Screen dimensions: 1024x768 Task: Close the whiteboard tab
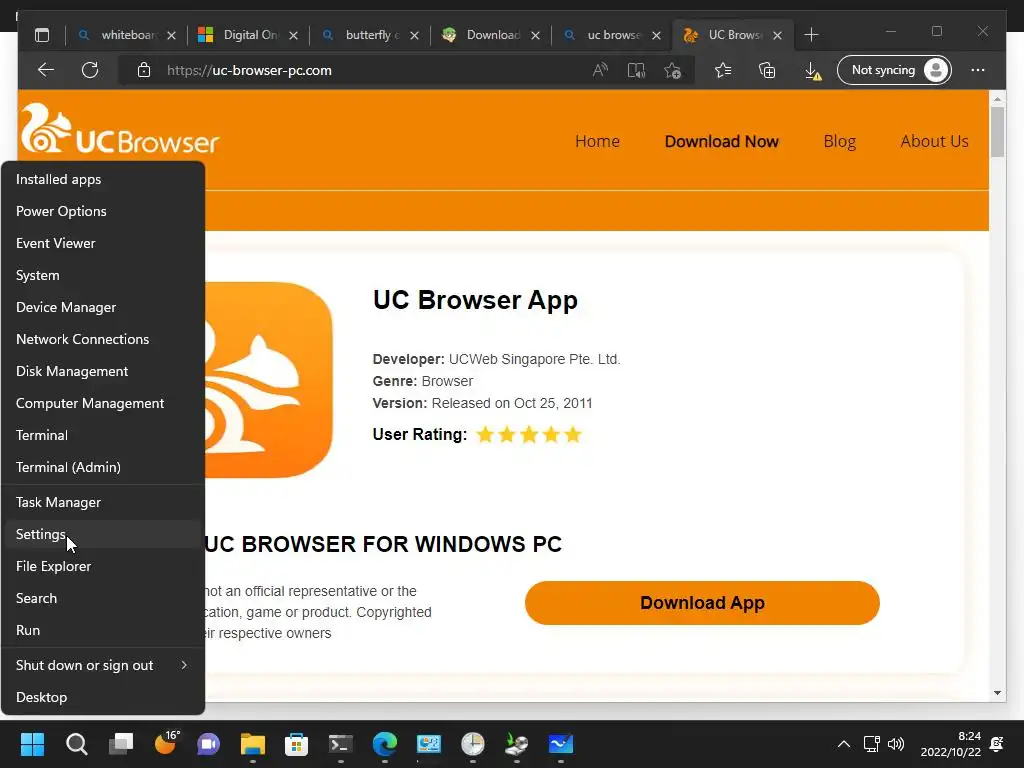click(x=171, y=35)
